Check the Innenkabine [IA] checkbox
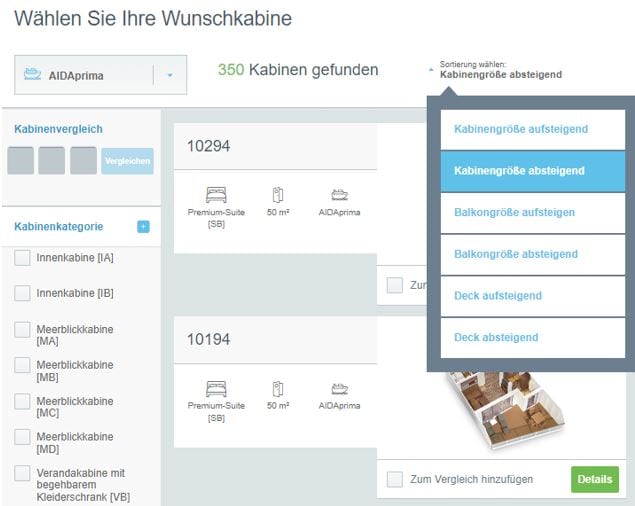The height and width of the screenshot is (506, 635). 22,259
